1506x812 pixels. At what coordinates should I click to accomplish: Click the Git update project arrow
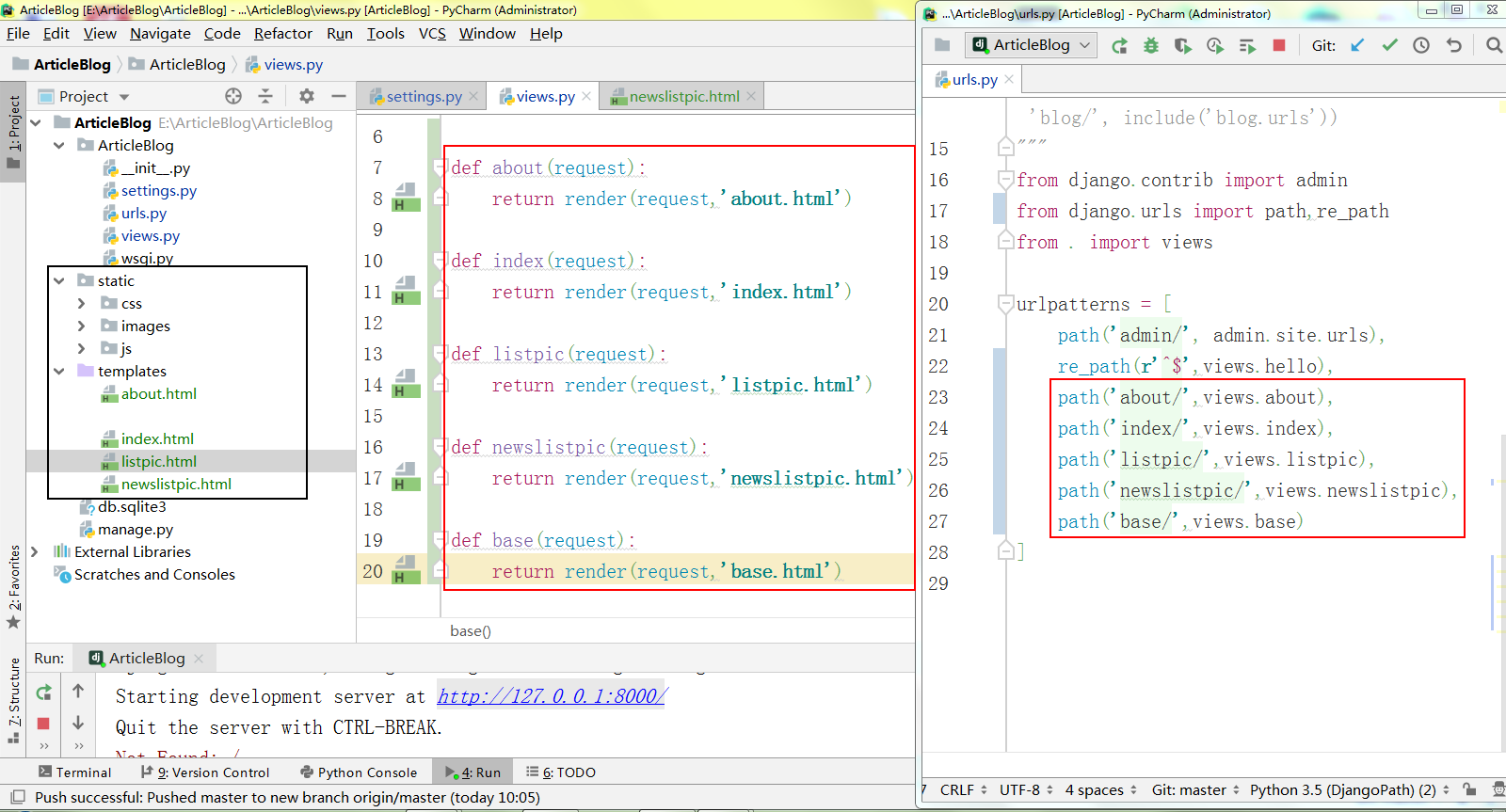coord(1357,45)
